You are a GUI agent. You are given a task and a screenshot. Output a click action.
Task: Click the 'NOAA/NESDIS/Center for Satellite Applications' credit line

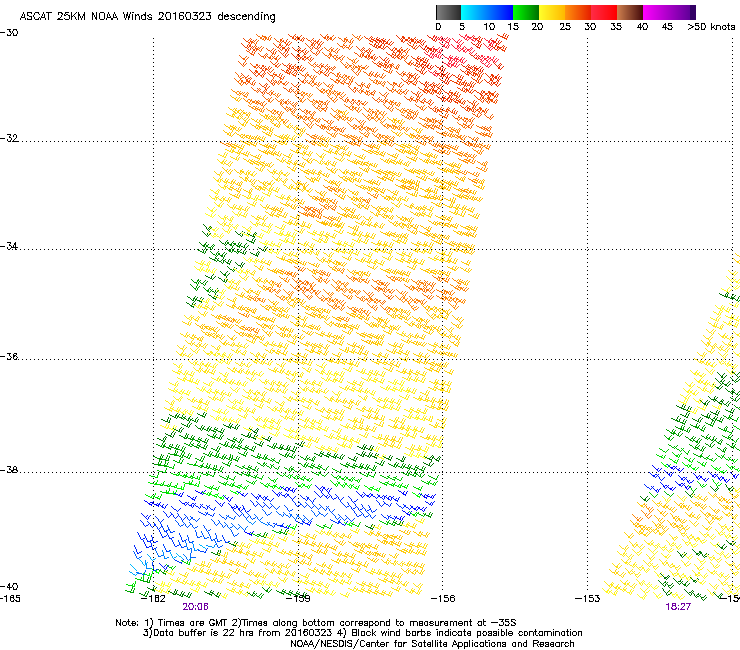(432, 644)
